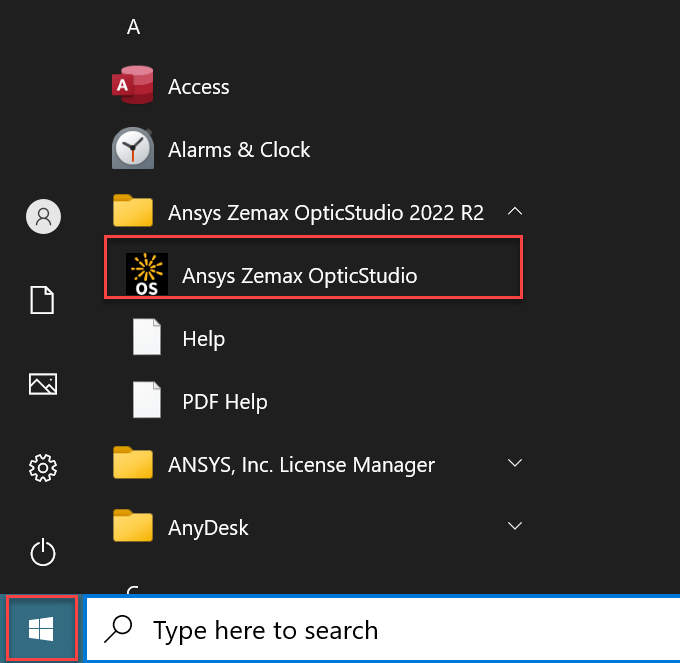This screenshot has width=680, height=663.
Task: Click the 'Type here to search' box
Action: click(x=383, y=630)
